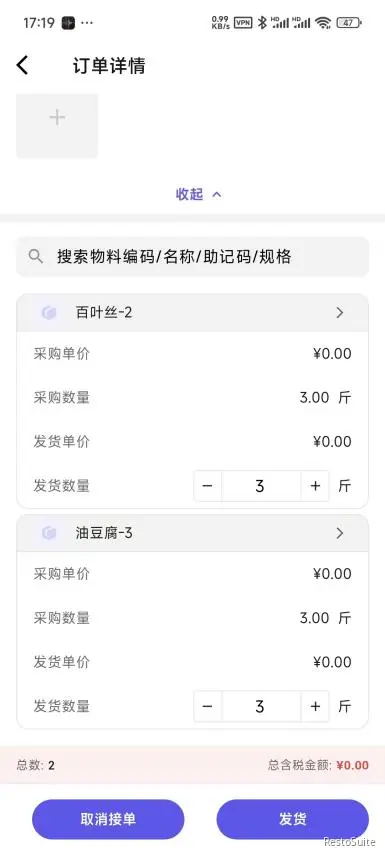The height and width of the screenshot is (855, 385).
Task: Open 百叶丝-2 details via its chevron
Action: tap(340, 312)
